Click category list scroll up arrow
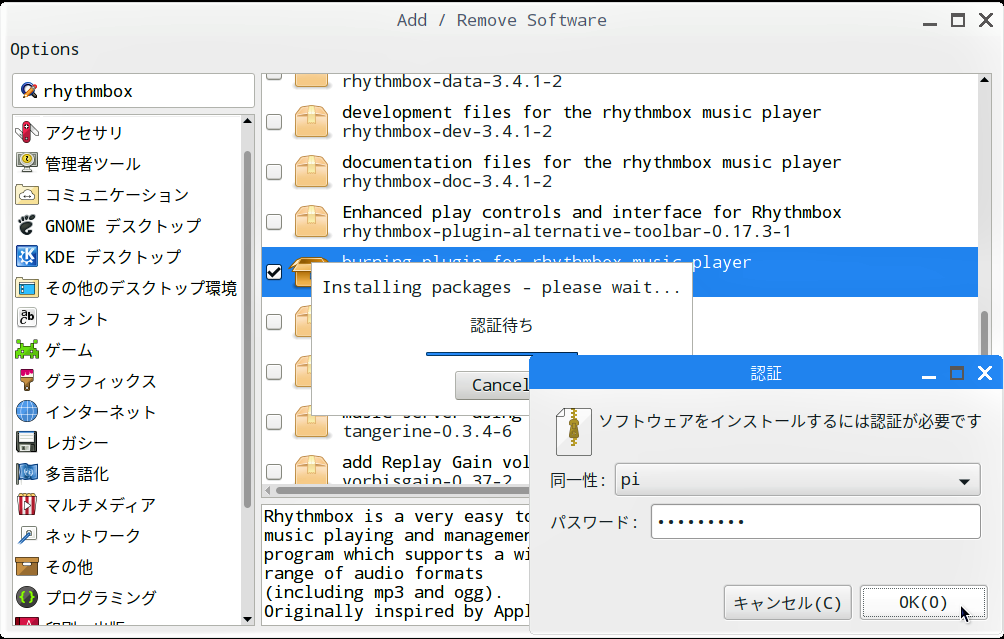Viewport: 1004px width, 639px height. (x=248, y=121)
